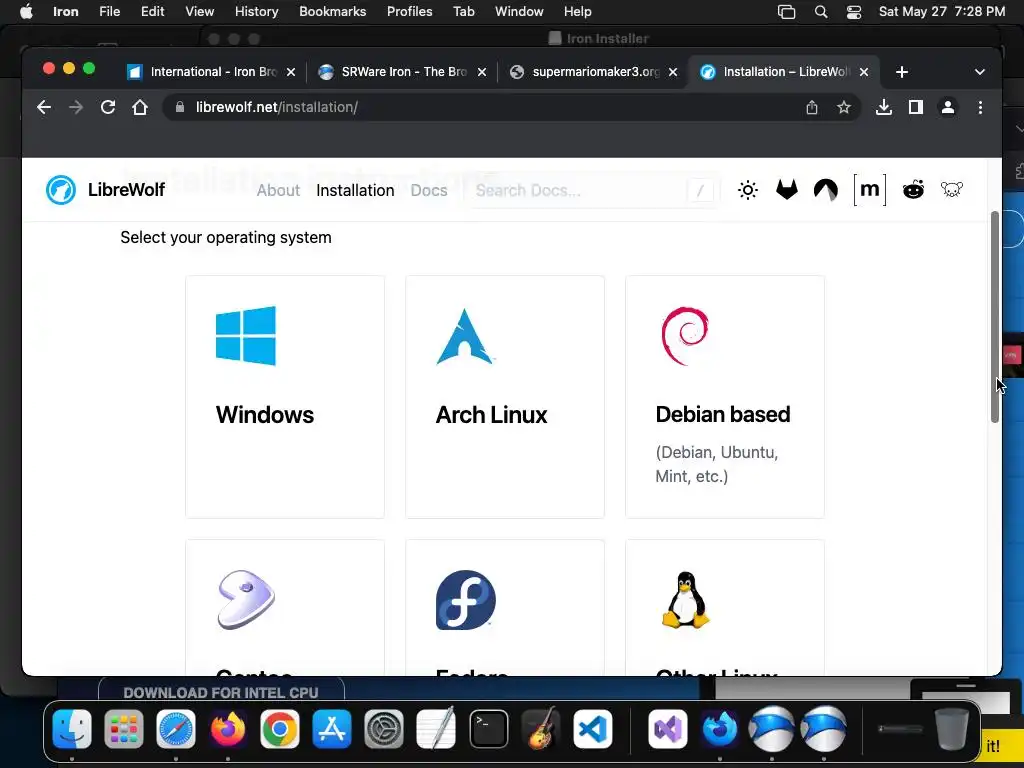The image size is (1024, 768).
Task: Open the downloads icon in the toolbar
Action: (x=884, y=107)
